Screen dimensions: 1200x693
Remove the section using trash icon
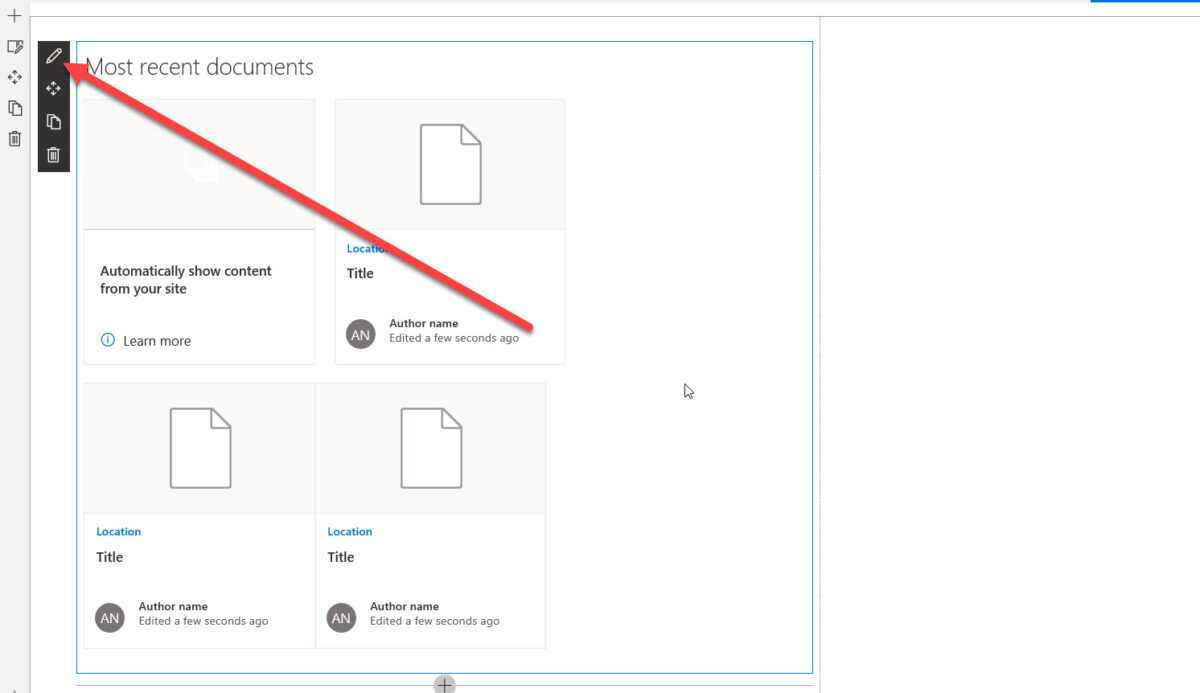(x=14, y=139)
